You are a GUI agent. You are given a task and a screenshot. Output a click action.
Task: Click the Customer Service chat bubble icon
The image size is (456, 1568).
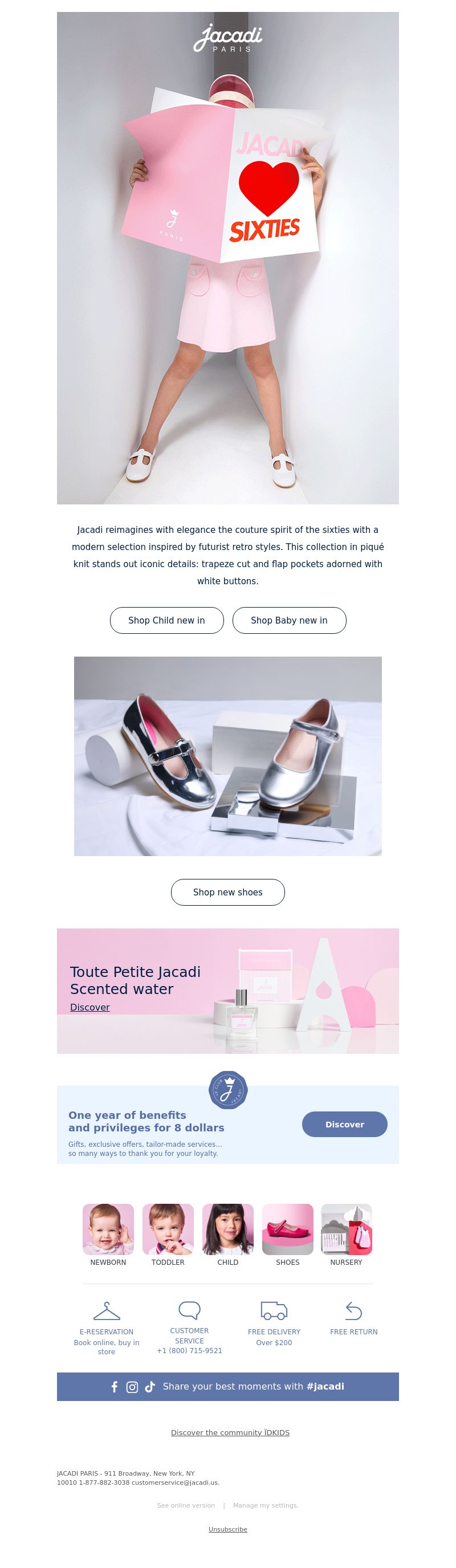(x=189, y=1310)
